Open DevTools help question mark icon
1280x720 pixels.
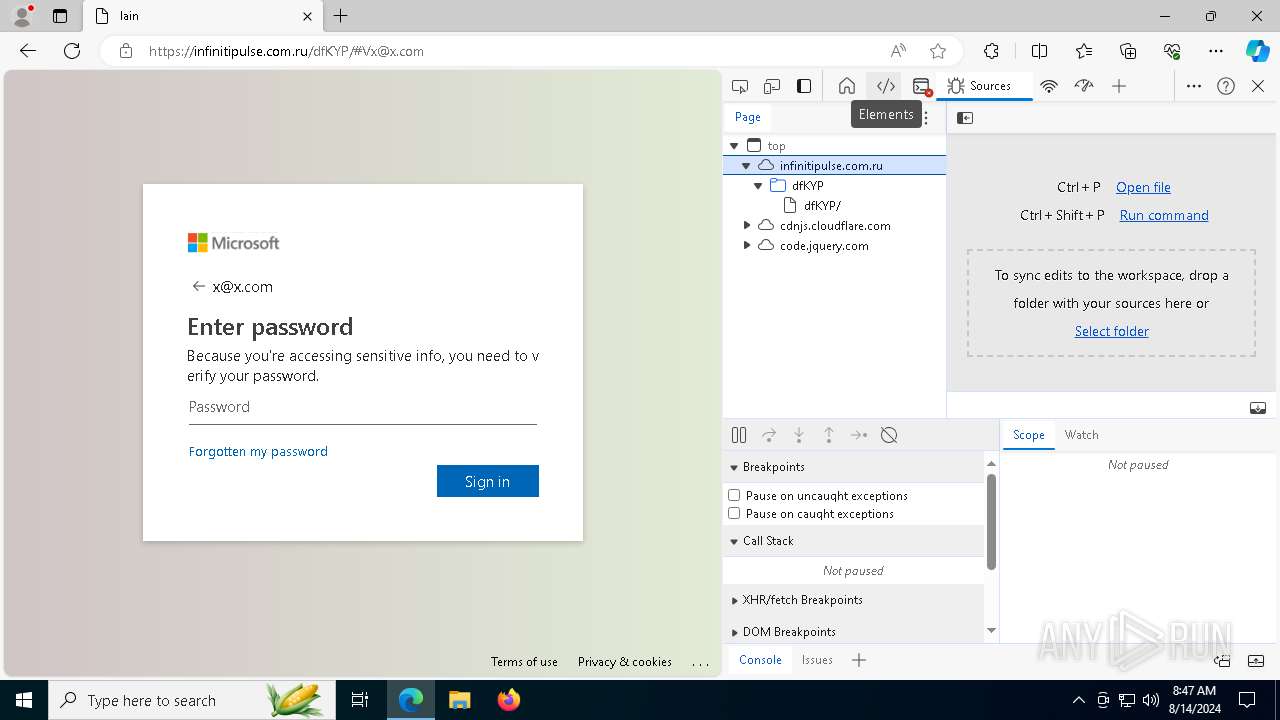click(1226, 86)
